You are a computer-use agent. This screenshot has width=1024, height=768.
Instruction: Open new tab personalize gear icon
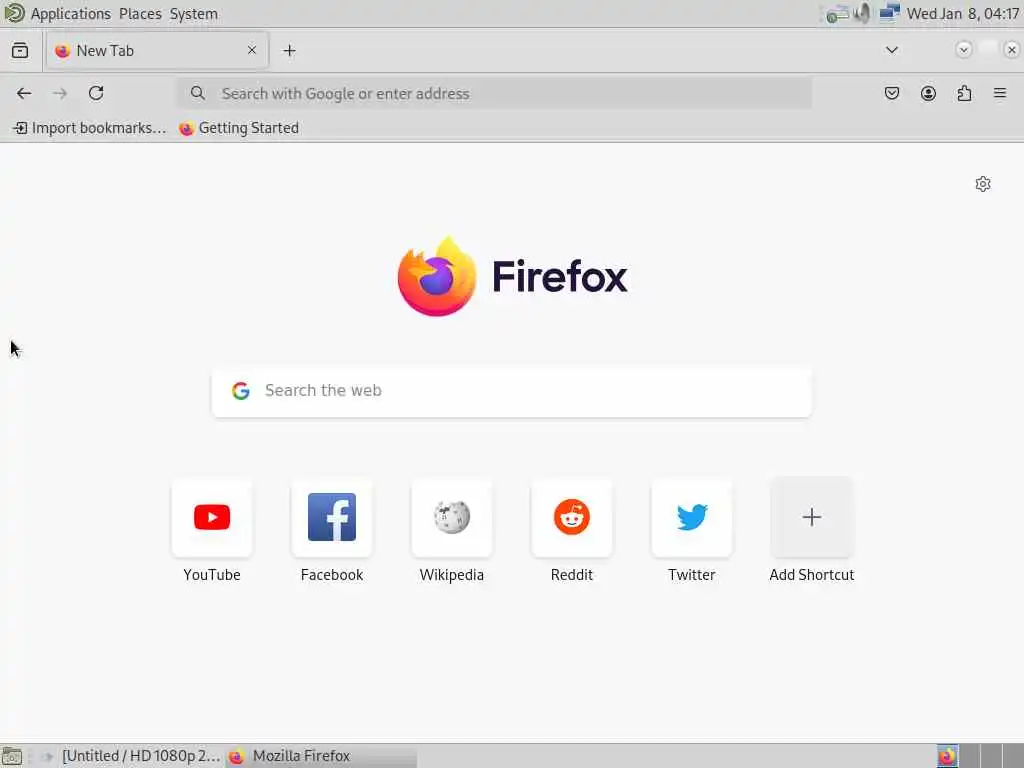983,184
